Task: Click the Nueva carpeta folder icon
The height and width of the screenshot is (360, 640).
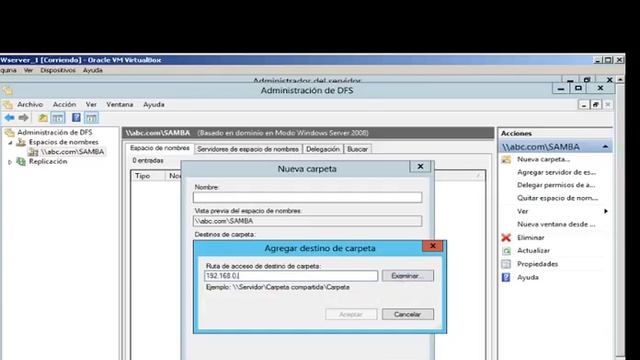Action: [506, 159]
